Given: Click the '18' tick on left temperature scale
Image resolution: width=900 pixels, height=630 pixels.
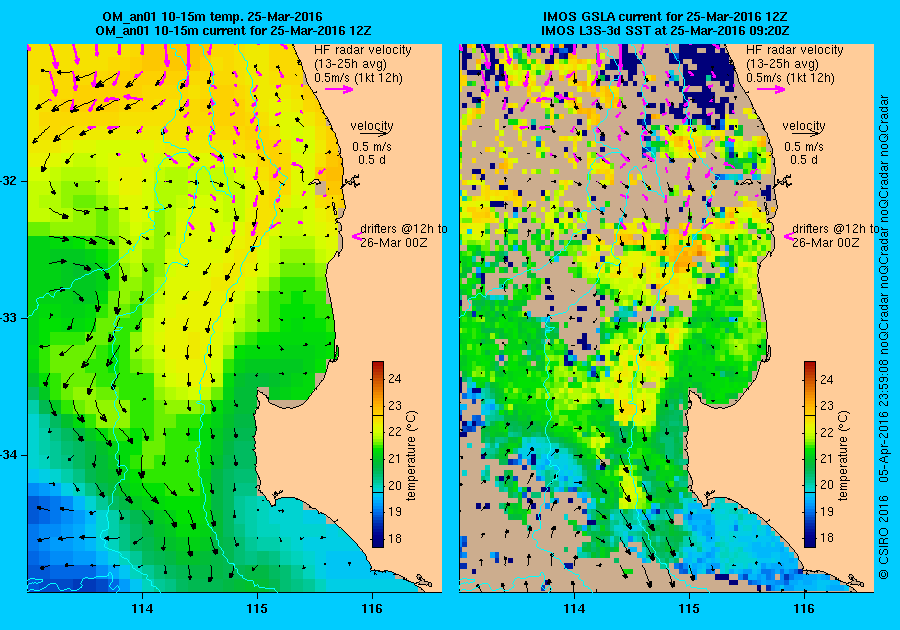Looking at the screenshot, I should click(x=395, y=539).
